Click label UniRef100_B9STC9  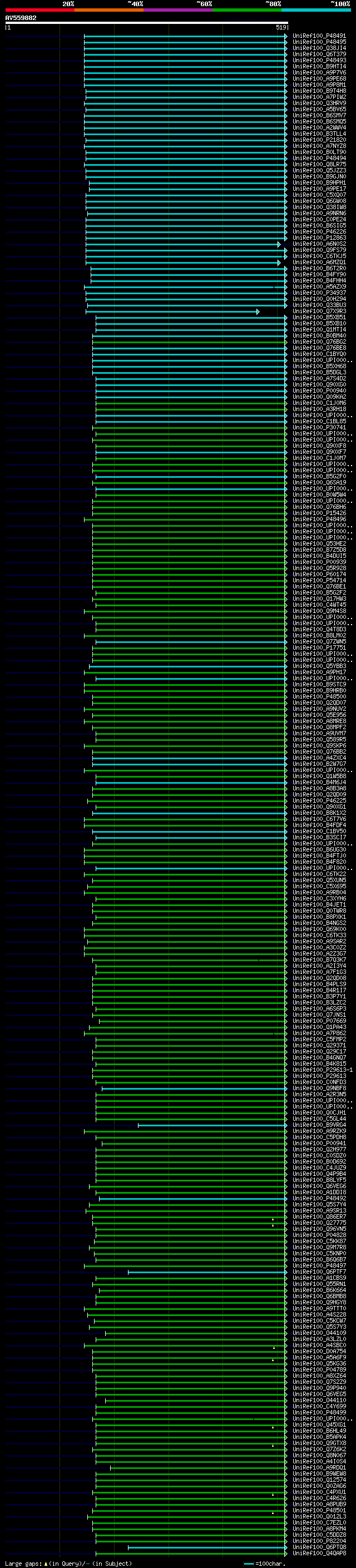(x=319, y=685)
